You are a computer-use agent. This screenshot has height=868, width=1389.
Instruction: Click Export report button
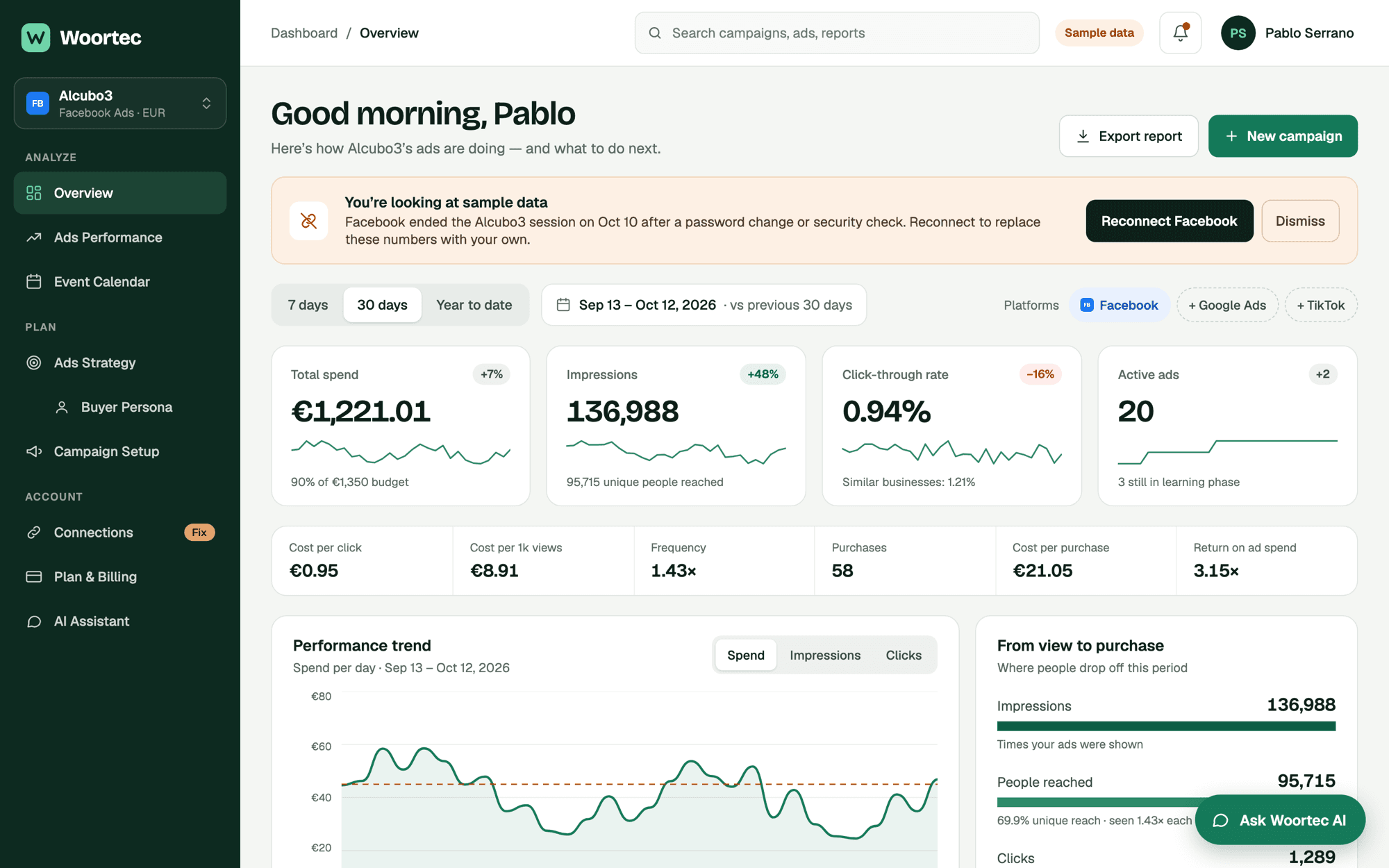pyautogui.click(x=1129, y=136)
